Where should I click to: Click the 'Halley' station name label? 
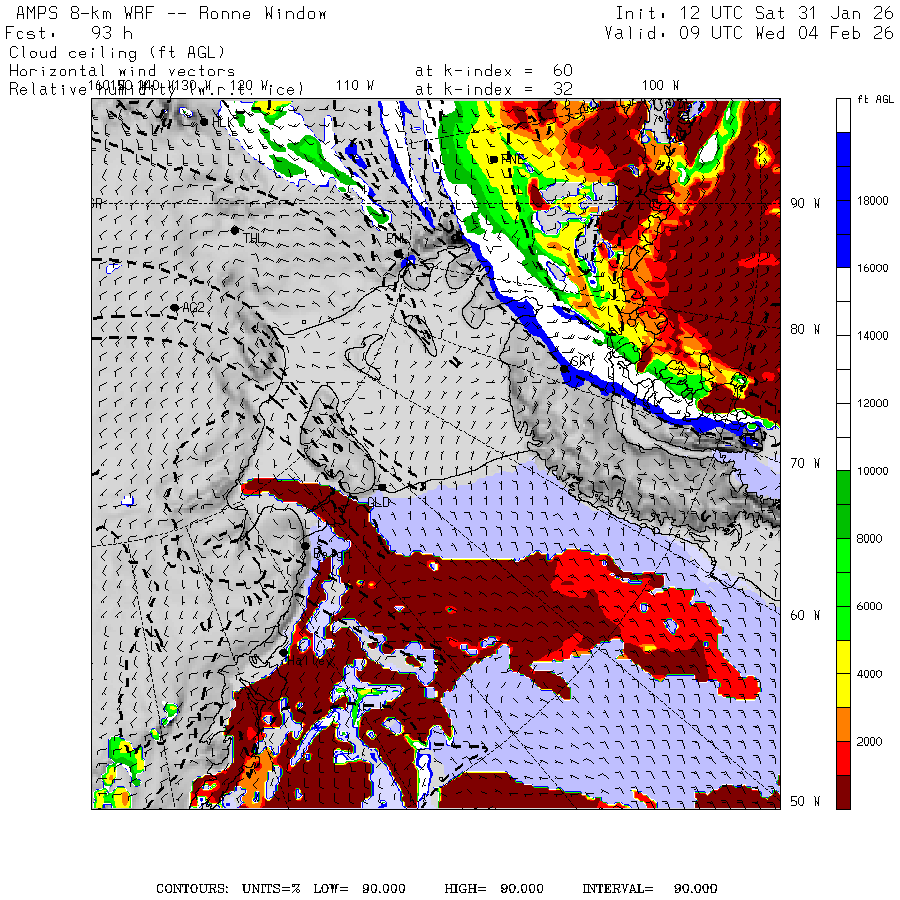311,661
